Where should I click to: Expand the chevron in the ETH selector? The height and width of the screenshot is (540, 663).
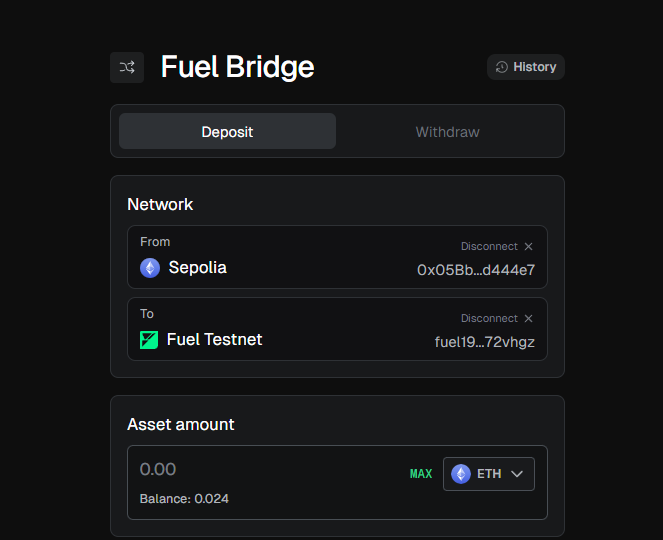tap(517, 474)
